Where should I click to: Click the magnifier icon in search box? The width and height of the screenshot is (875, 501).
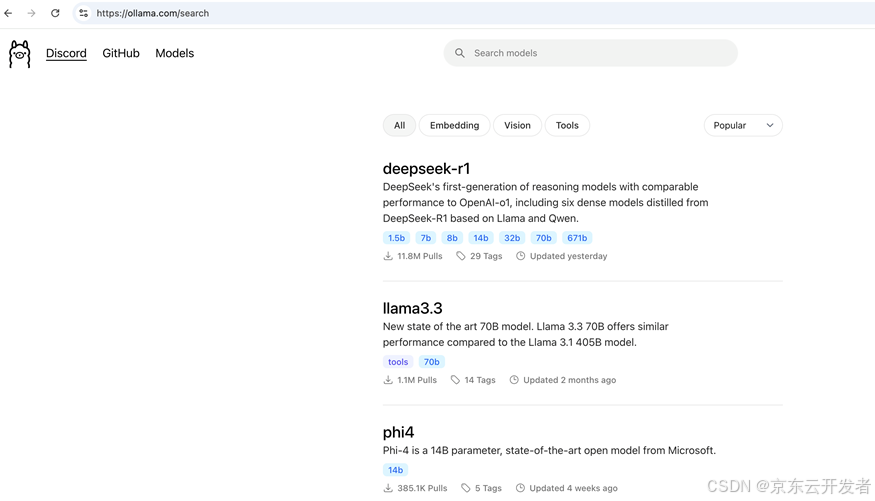(x=460, y=53)
